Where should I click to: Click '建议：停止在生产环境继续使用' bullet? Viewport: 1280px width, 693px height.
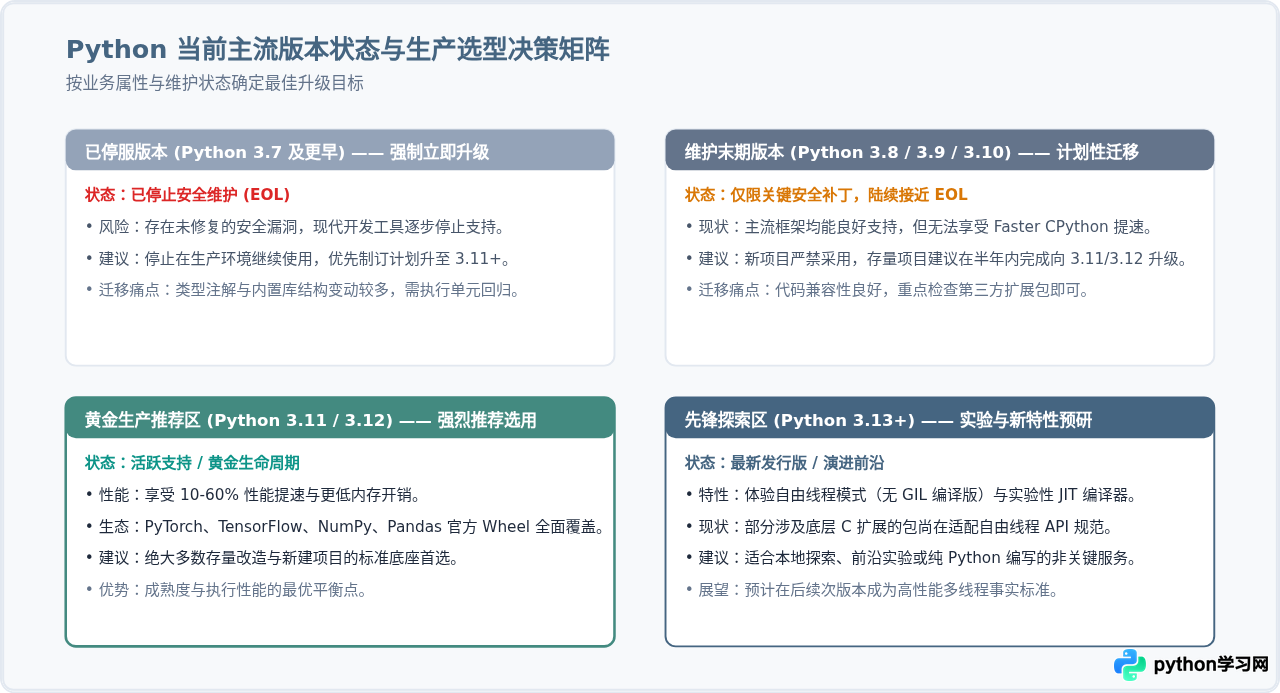[299, 259]
